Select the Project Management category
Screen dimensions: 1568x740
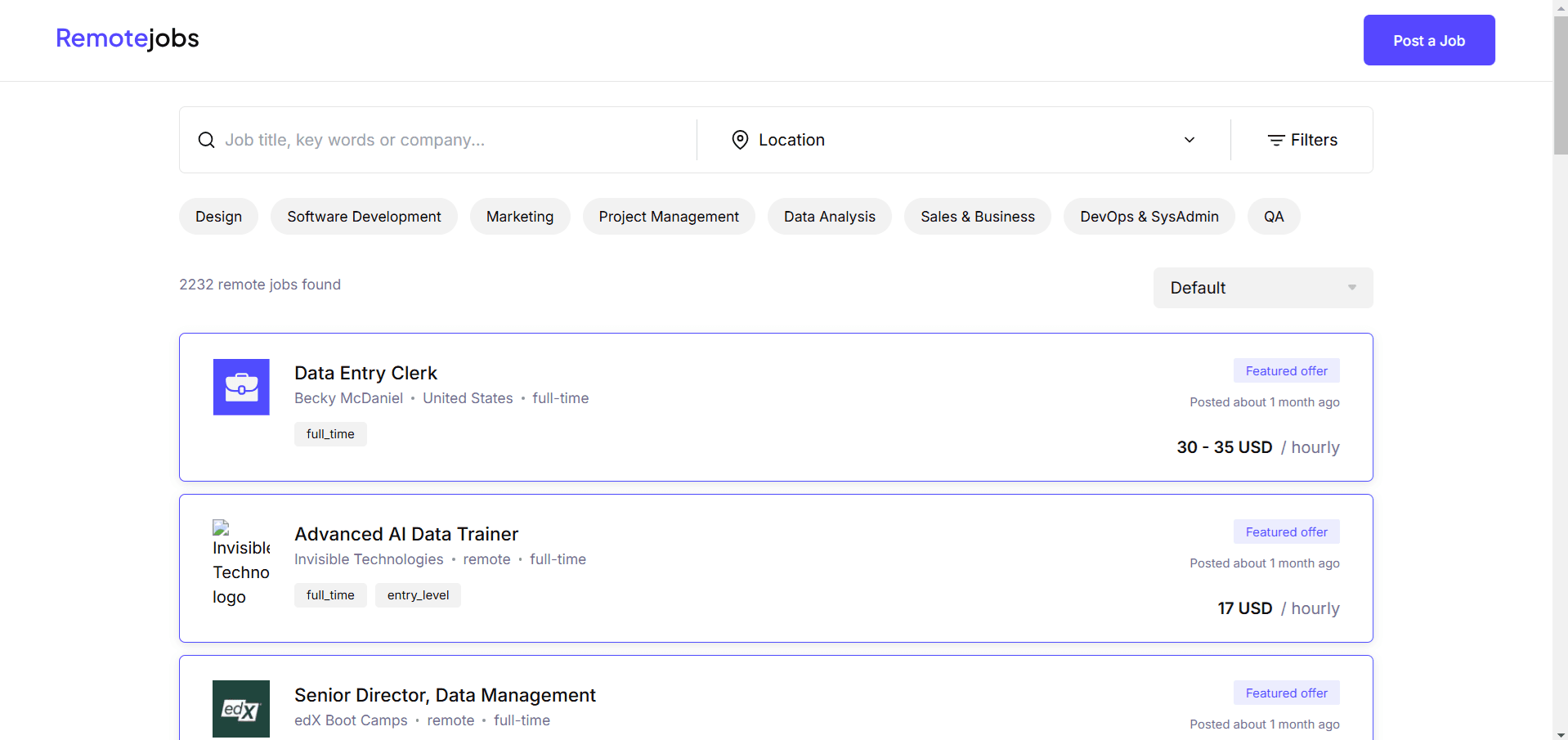pyautogui.click(x=668, y=217)
